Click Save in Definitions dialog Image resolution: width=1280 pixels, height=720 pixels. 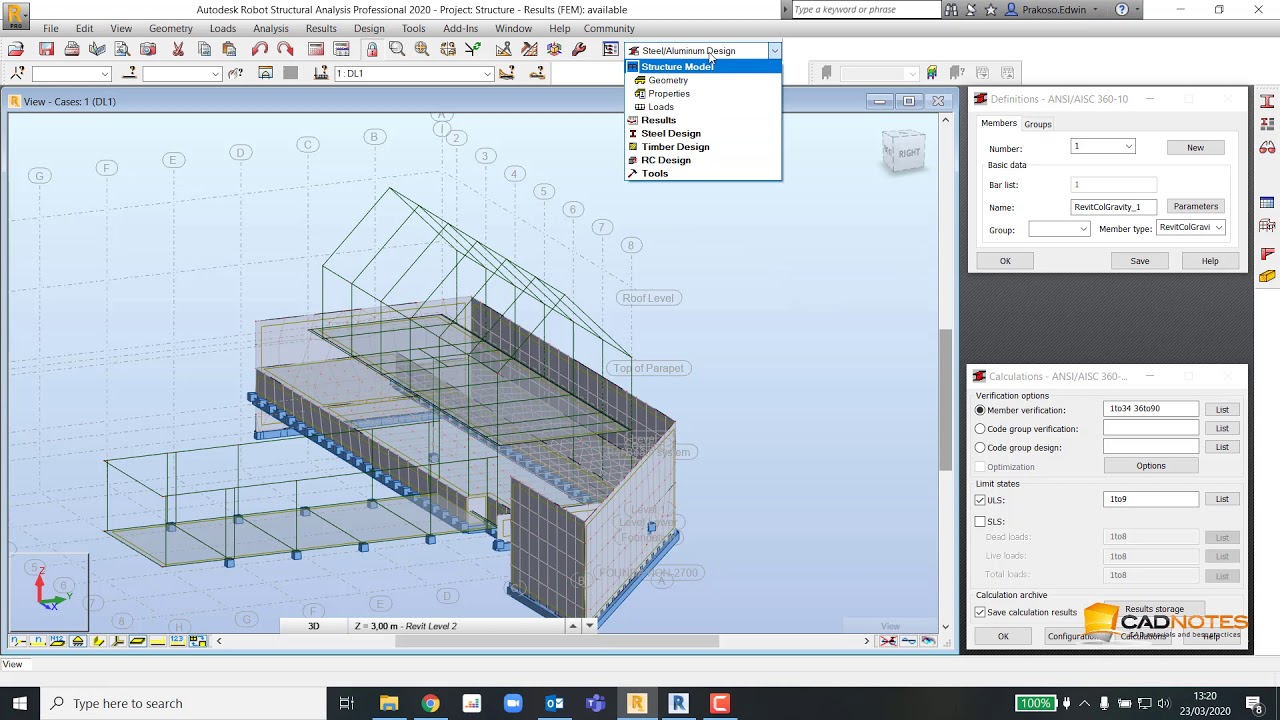click(x=1139, y=261)
